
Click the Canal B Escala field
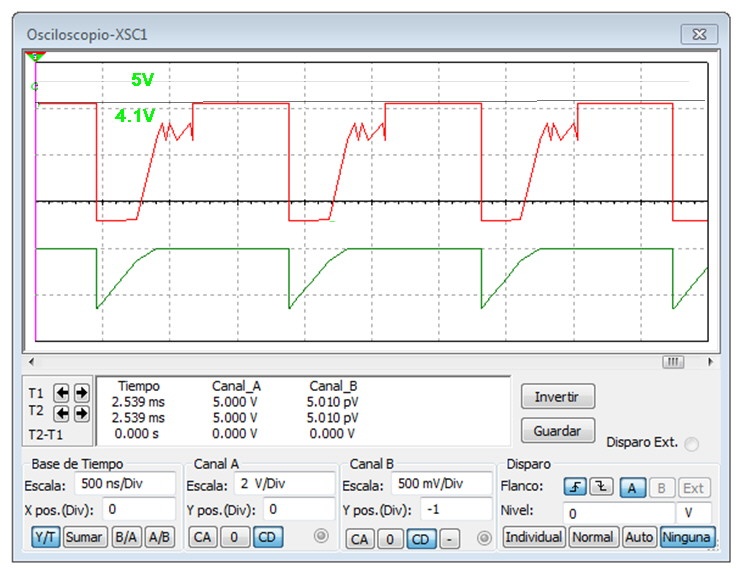442,485
